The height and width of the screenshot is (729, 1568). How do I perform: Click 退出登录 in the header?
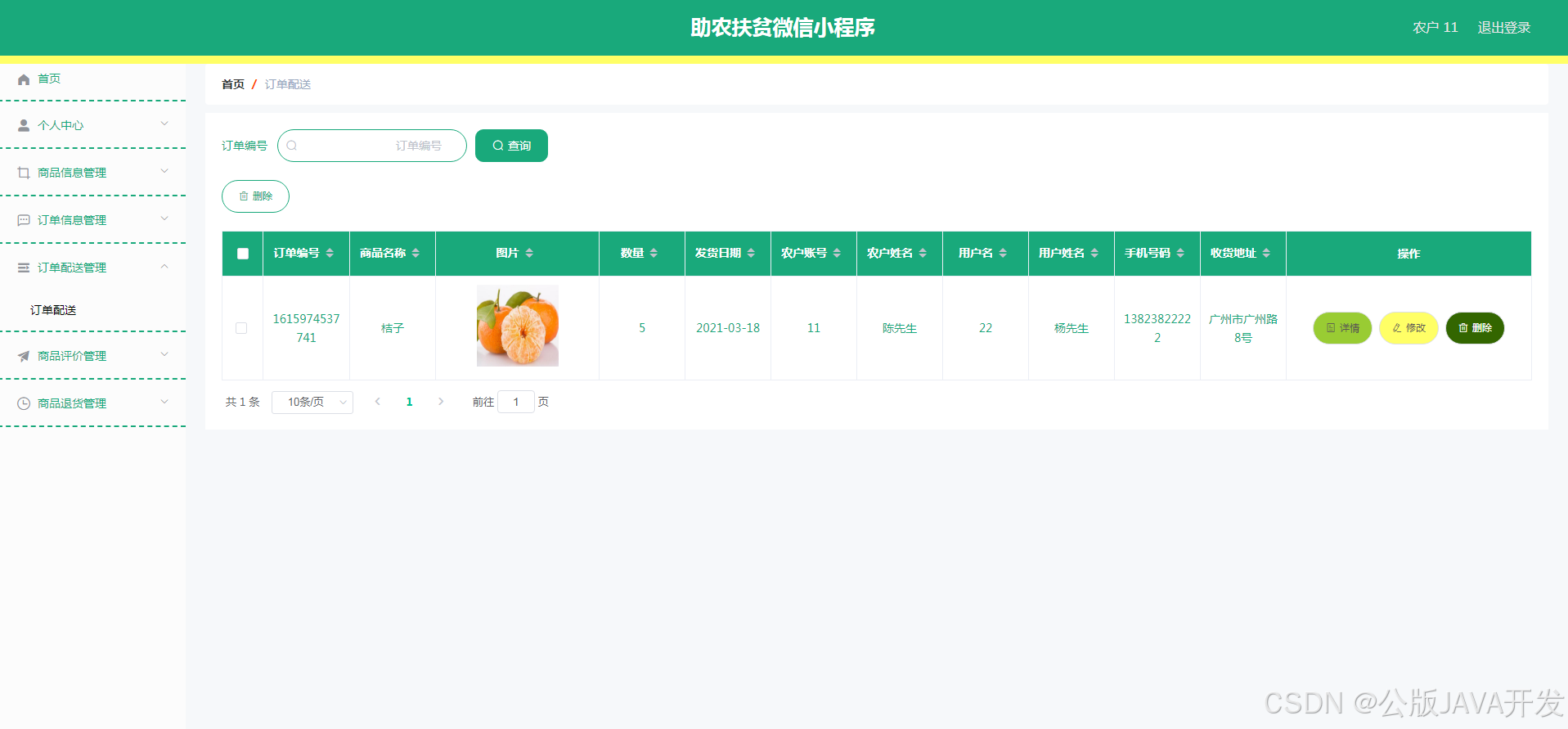point(1503,28)
